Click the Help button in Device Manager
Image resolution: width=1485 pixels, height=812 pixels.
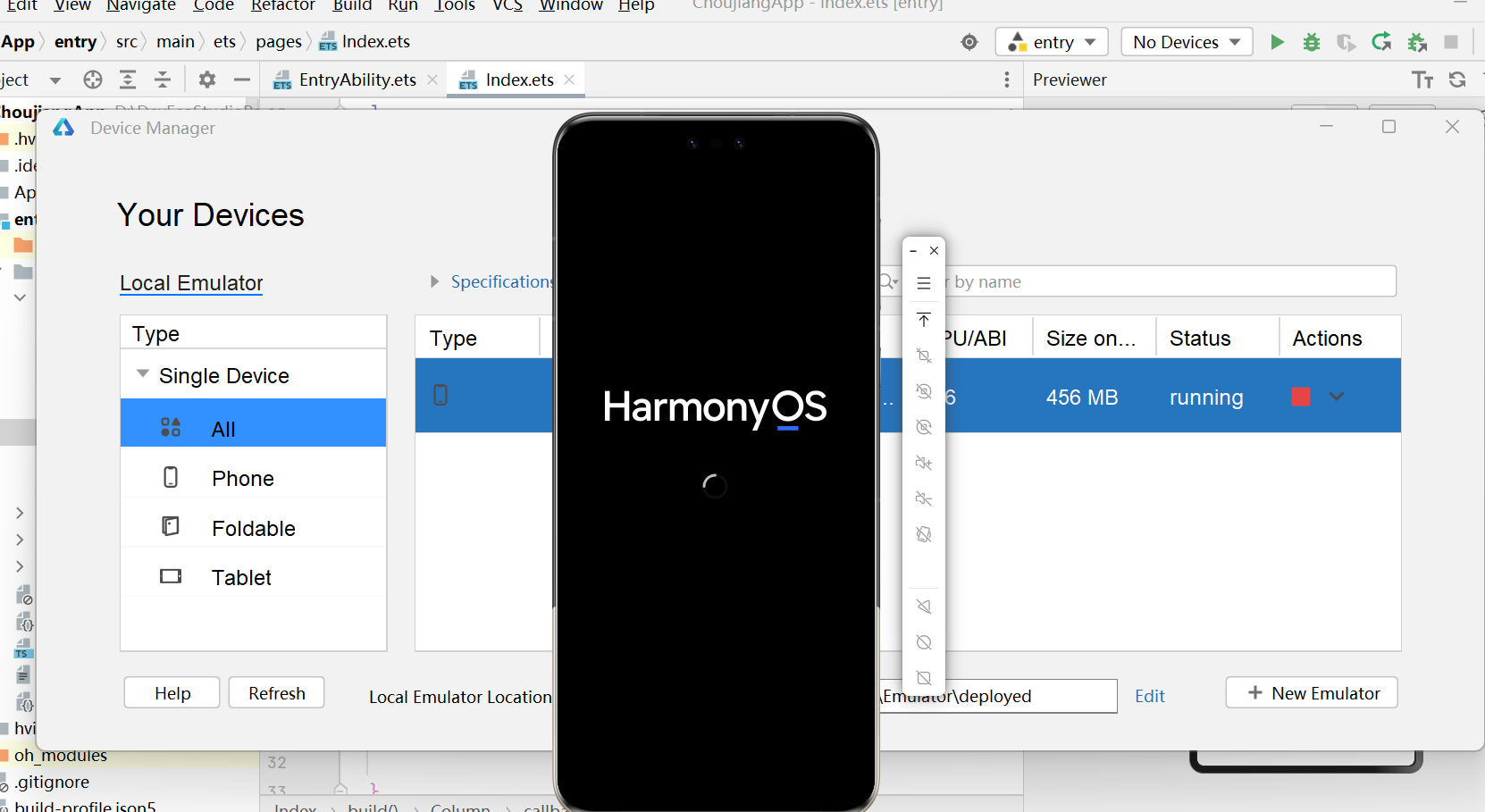click(172, 693)
